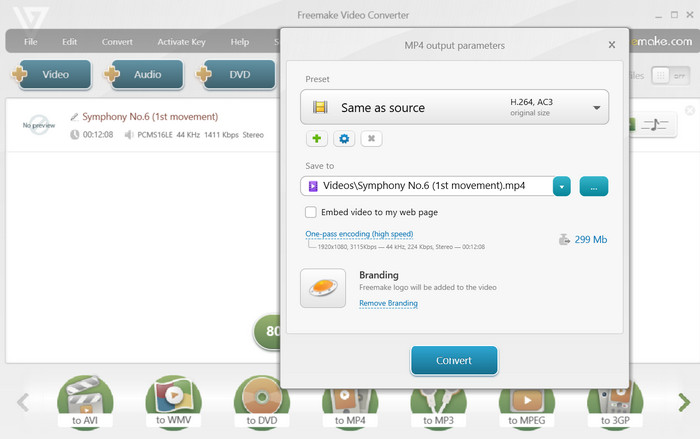Open the Convert menu
This screenshot has width=700, height=439.
(117, 42)
